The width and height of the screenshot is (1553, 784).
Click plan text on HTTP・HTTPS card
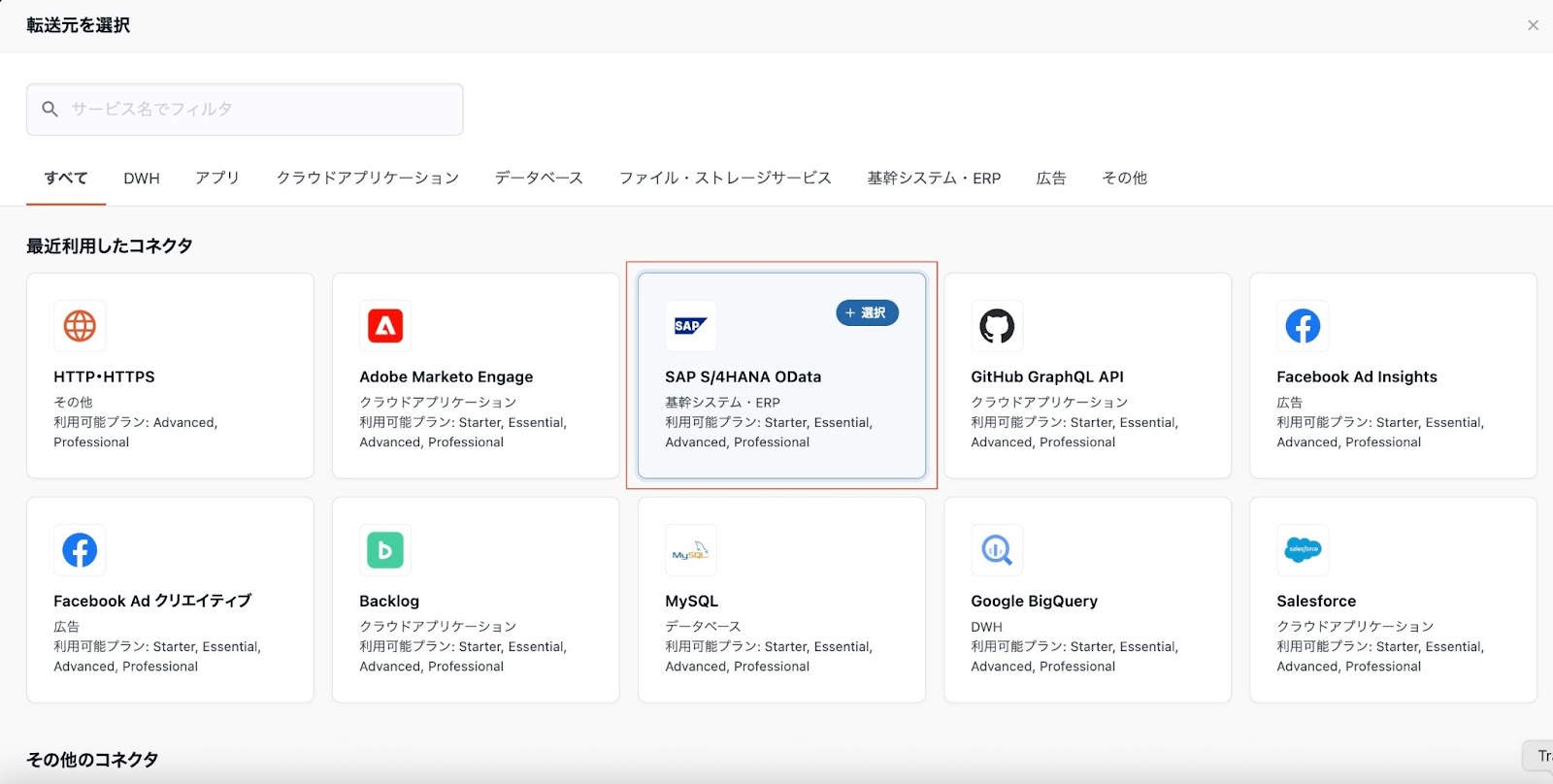coord(136,432)
